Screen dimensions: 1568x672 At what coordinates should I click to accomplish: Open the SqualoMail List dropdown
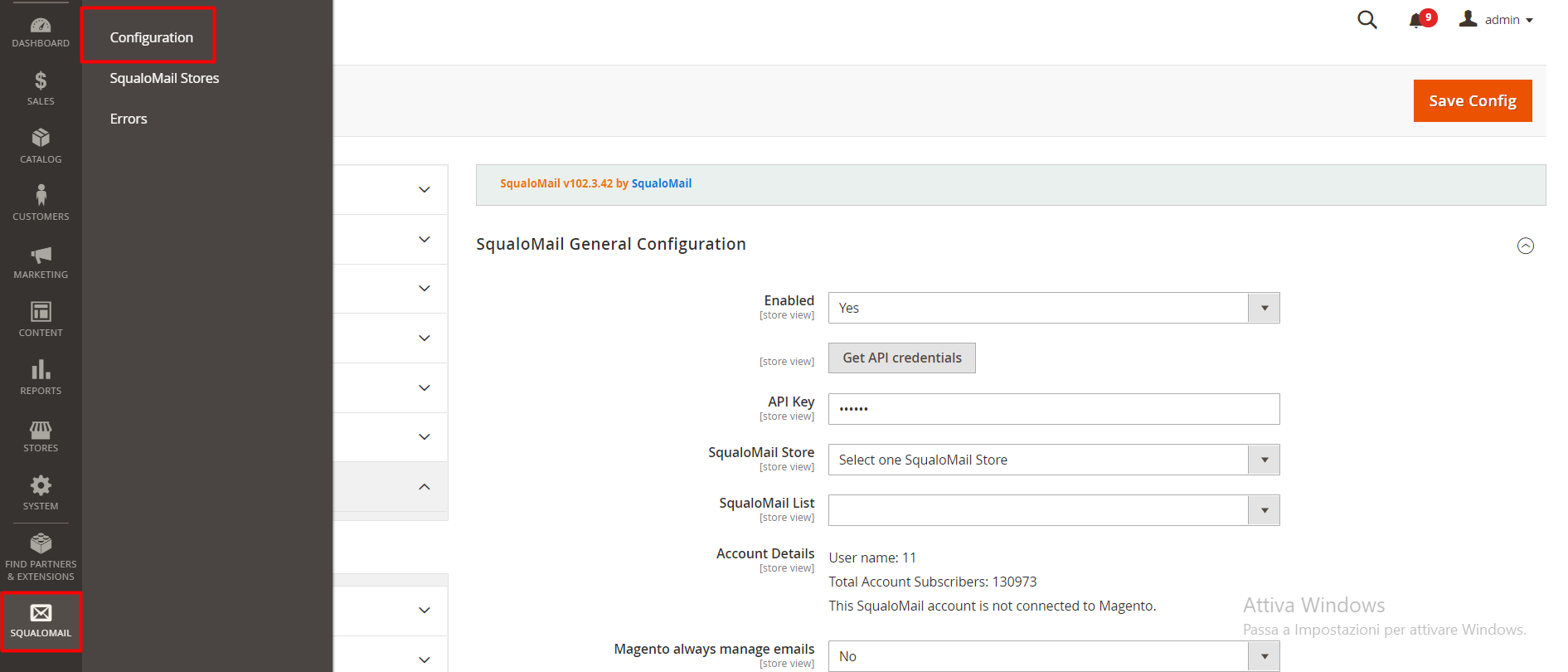click(x=1053, y=510)
